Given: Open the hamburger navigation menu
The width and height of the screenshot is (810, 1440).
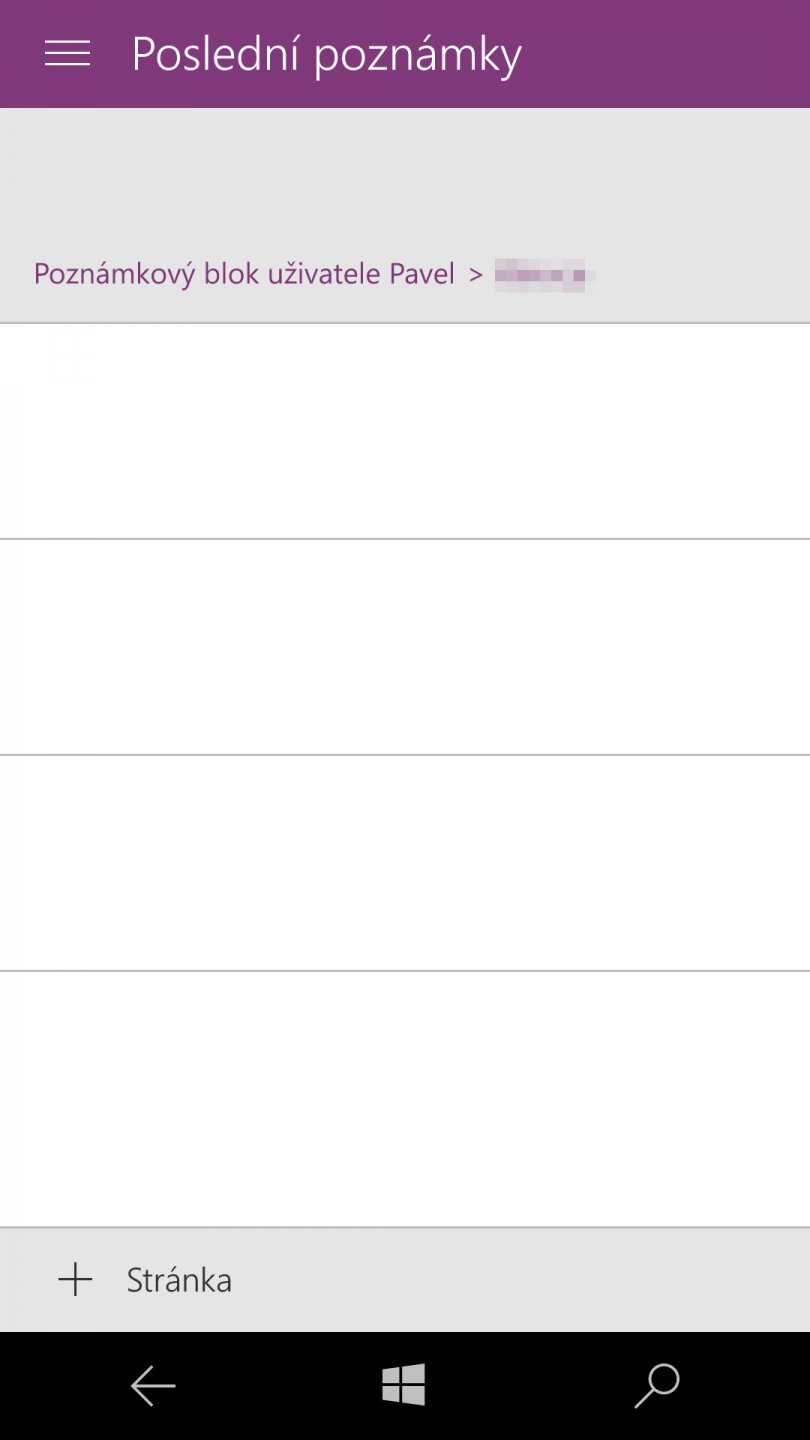Looking at the screenshot, I should click(x=67, y=54).
